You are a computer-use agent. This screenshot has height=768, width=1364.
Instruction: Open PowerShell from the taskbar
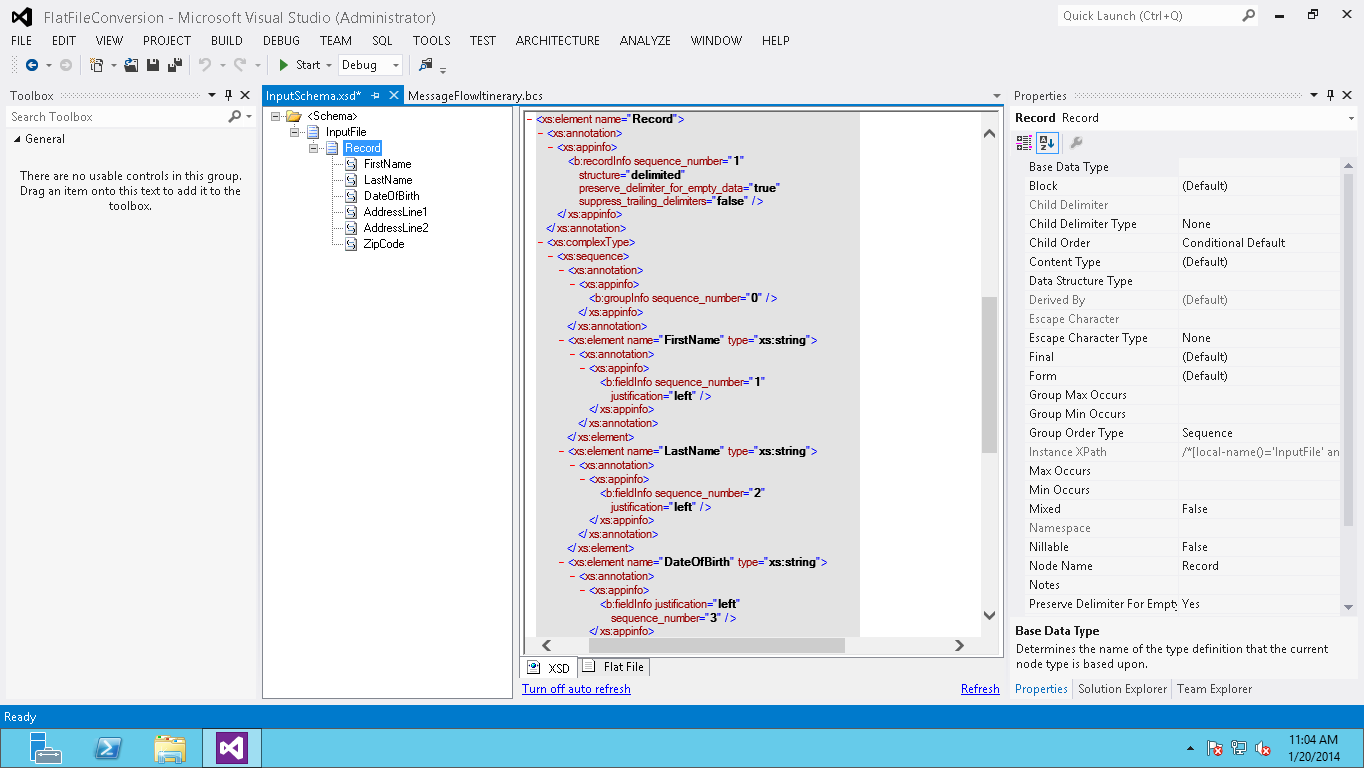[108, 748]
